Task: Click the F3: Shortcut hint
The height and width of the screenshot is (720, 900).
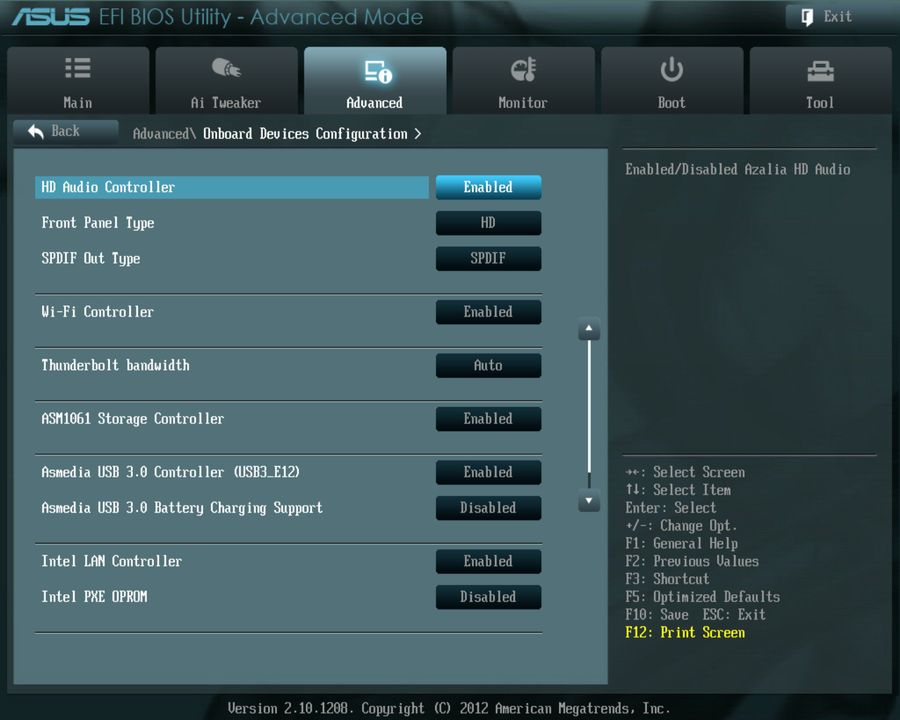Action: pyautogui.click(x=667, y=579)
